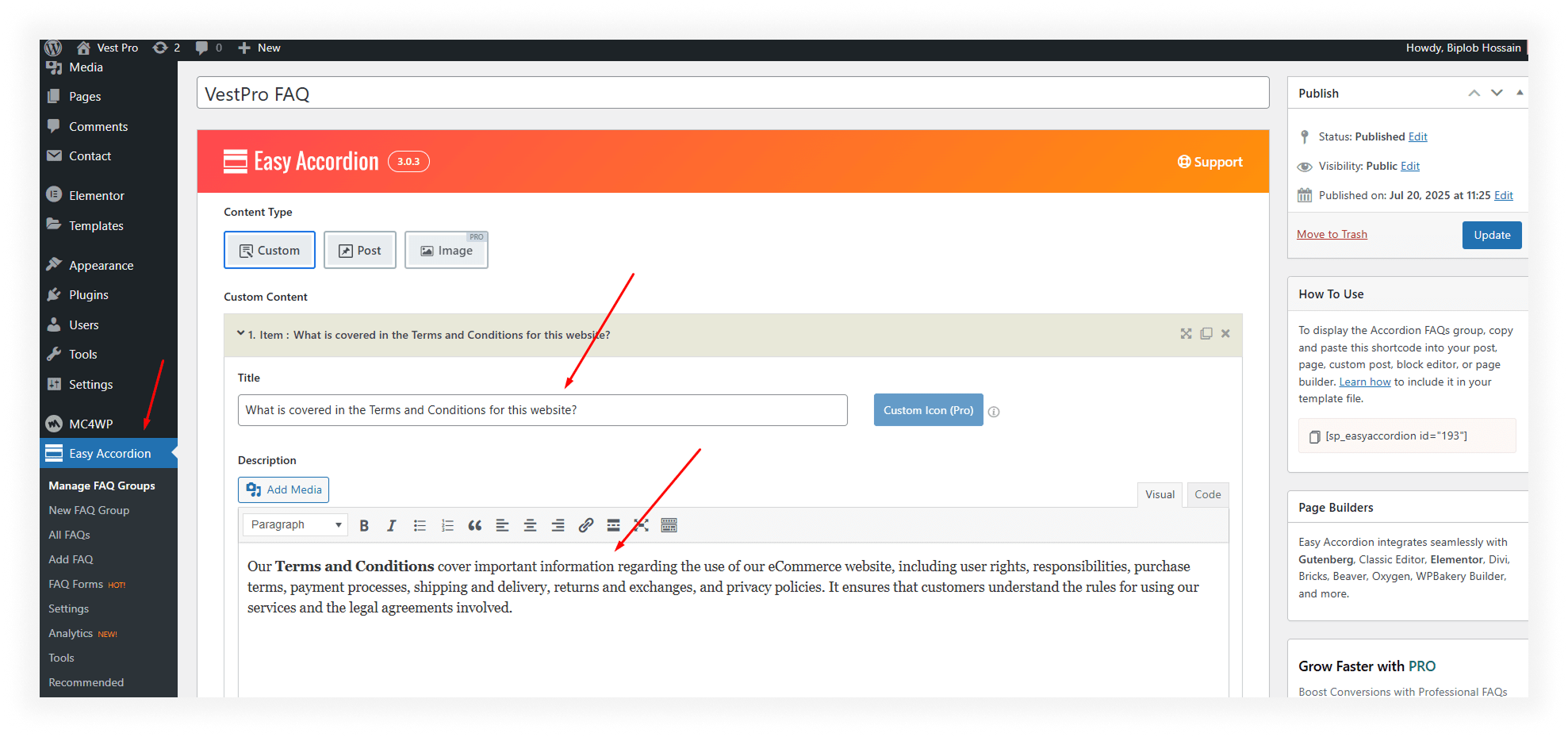Insert Read More tag
1568x737 pixels.
click(x=613, y=525)
